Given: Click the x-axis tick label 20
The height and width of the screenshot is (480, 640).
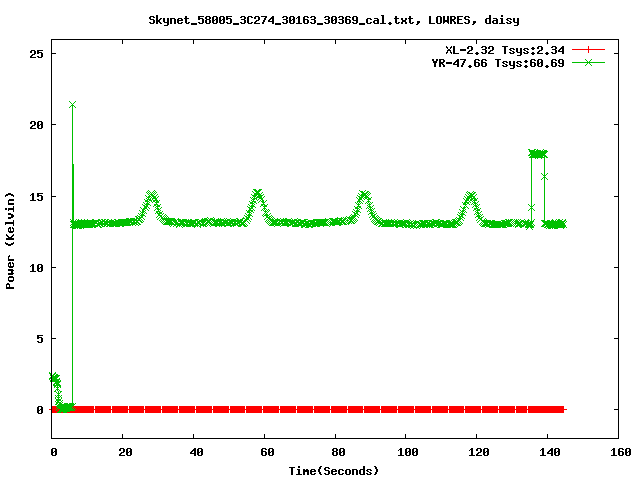Looking at the screenshot, I should 125,452.
